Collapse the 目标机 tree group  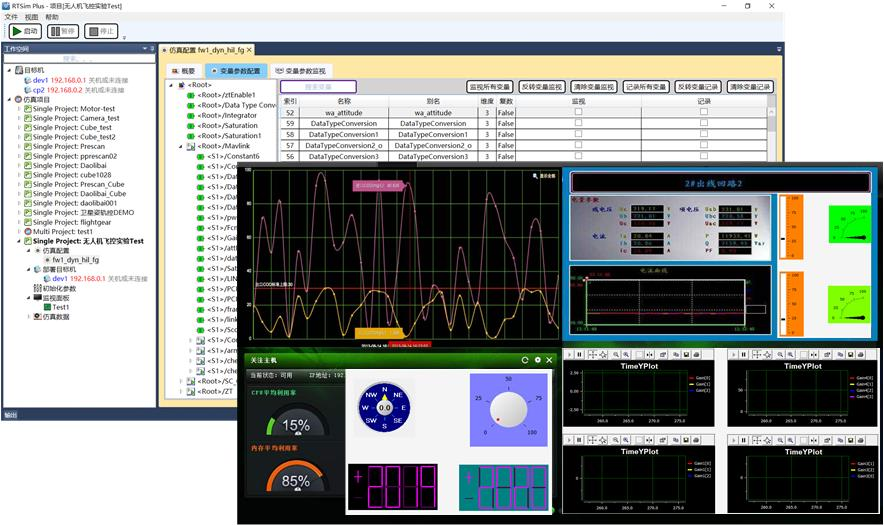coord(8,70)
